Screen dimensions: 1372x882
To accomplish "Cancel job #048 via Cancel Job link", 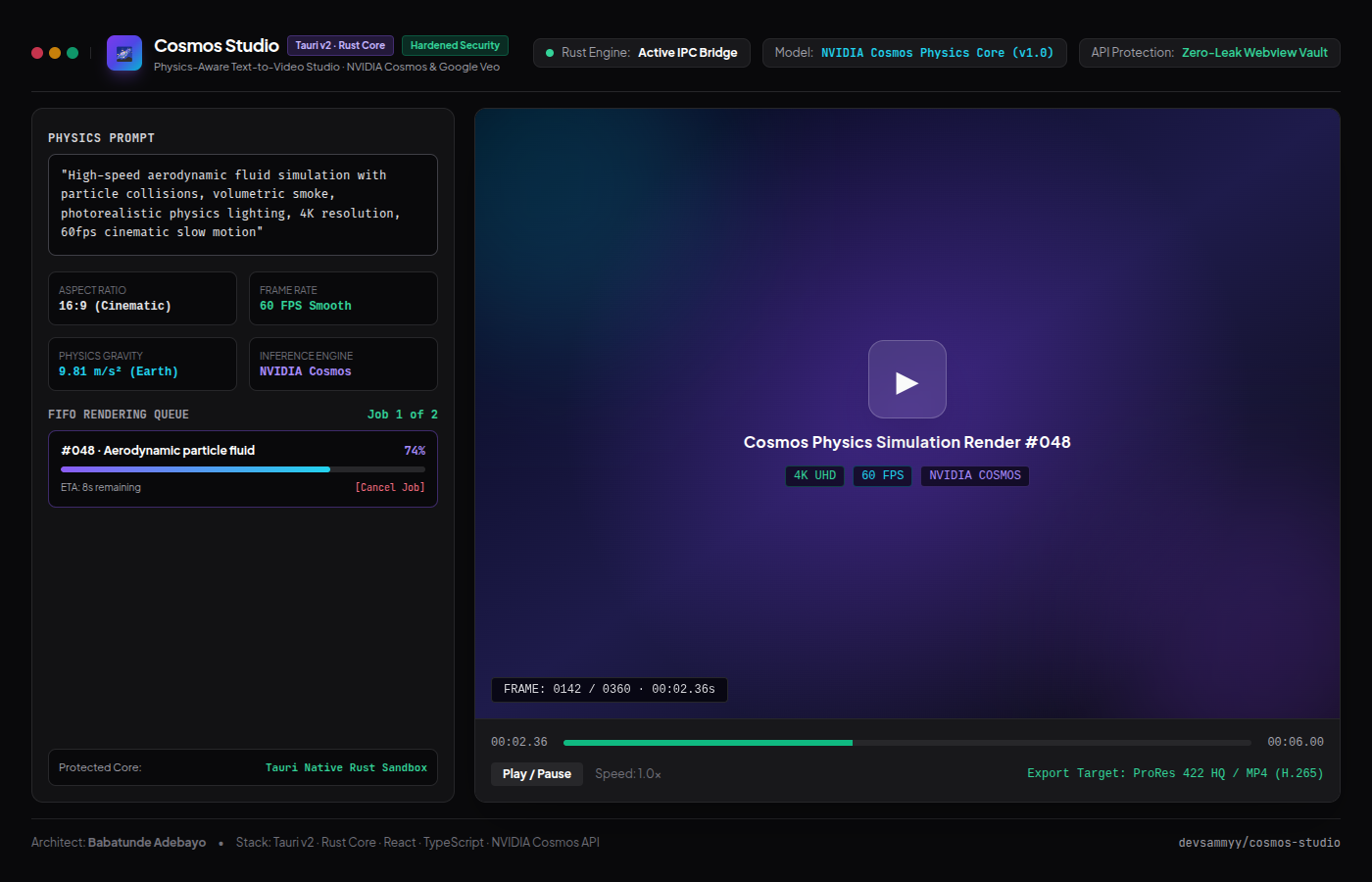I will point(390,487).
